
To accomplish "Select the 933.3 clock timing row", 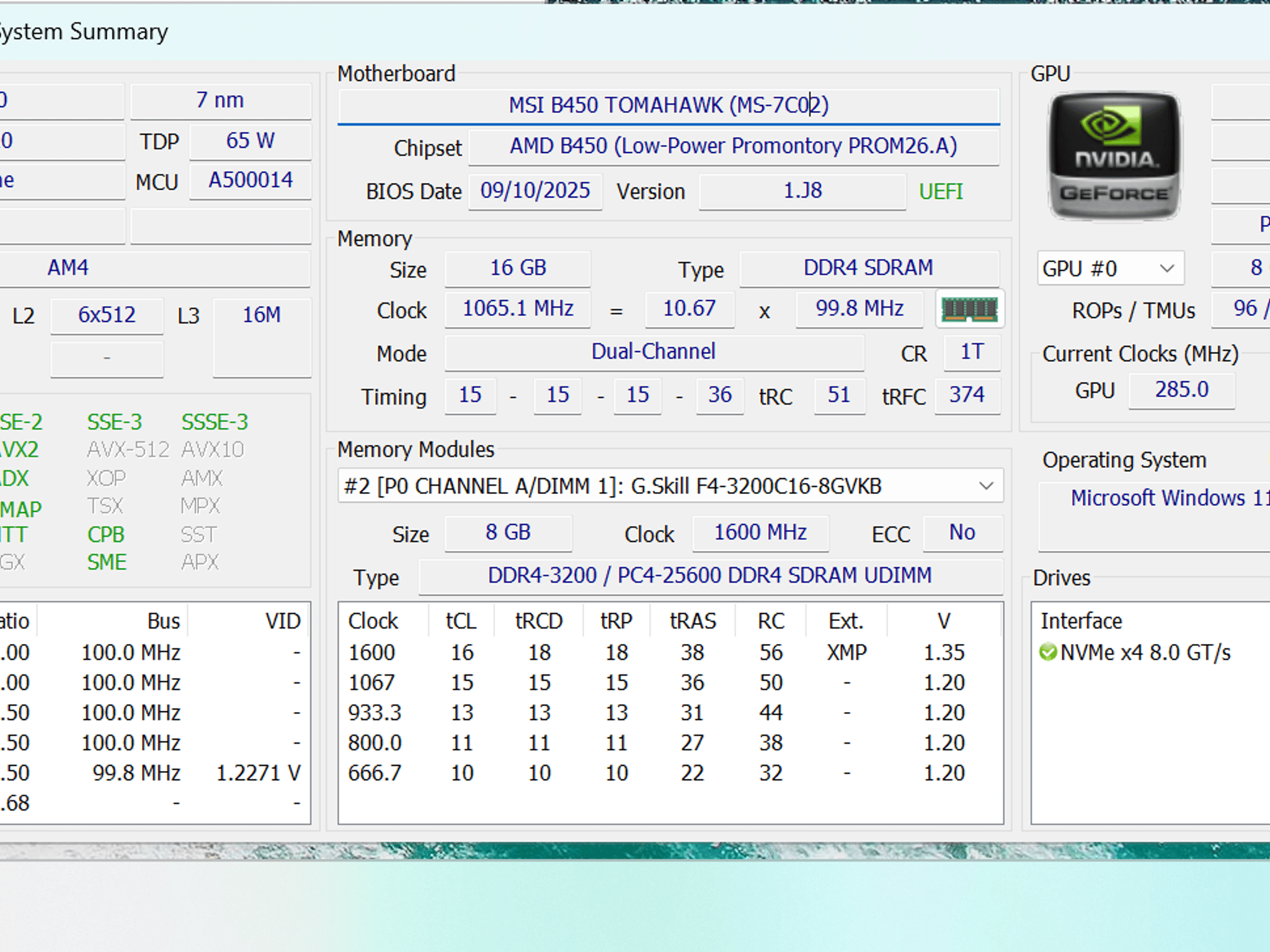I will tap(670, 713).
